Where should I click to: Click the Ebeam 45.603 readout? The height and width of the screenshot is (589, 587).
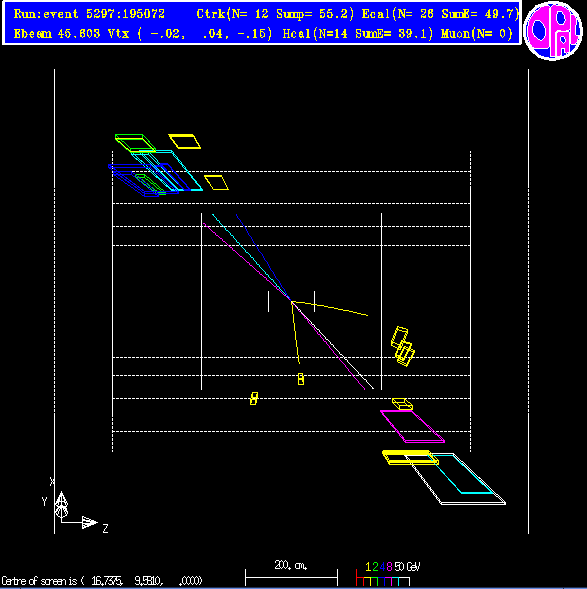57,34
